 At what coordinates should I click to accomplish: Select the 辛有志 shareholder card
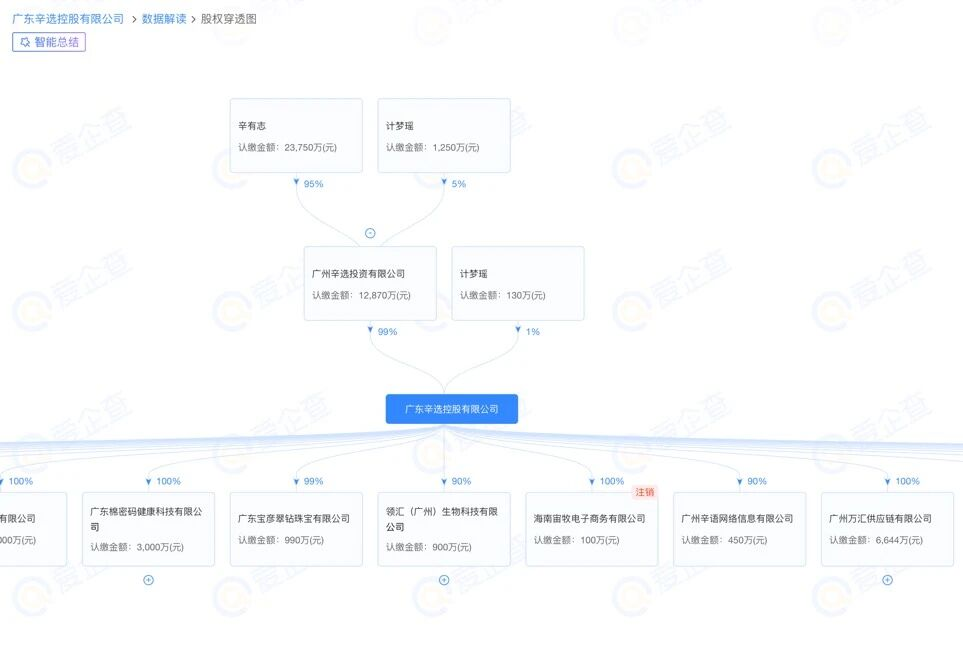(x=296, y=135)
